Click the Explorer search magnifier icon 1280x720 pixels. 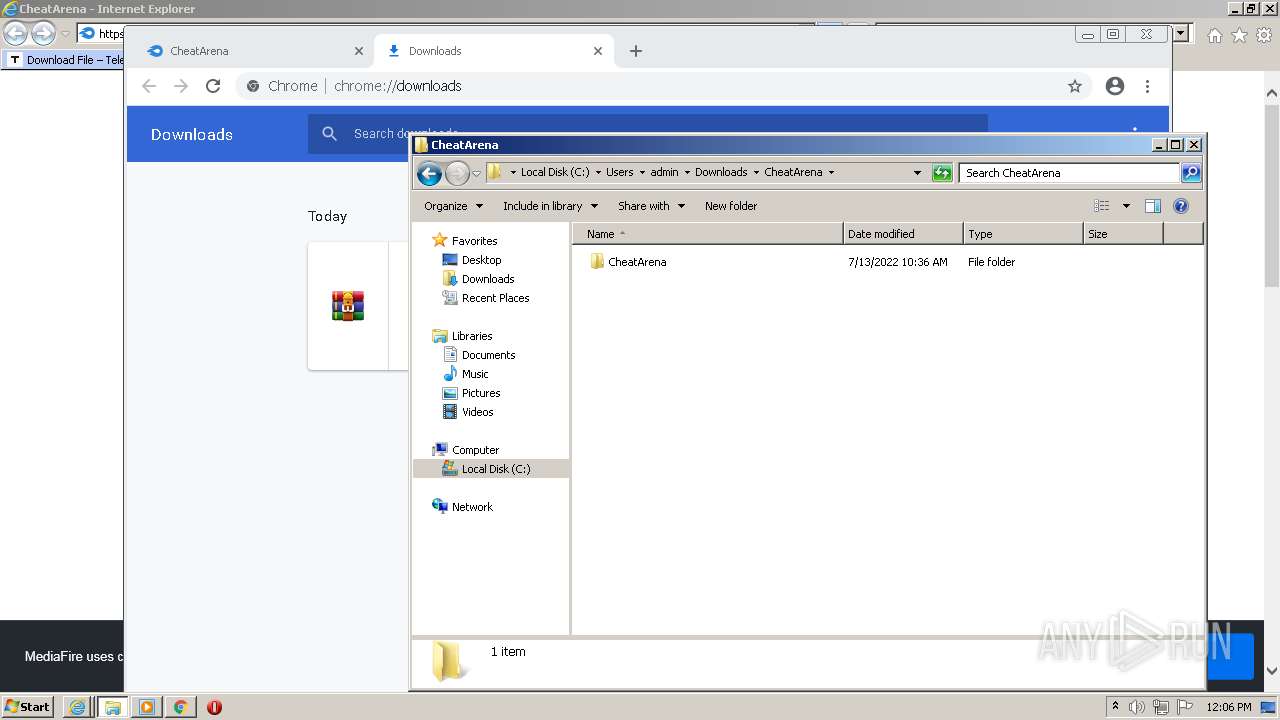point(1190,173)
